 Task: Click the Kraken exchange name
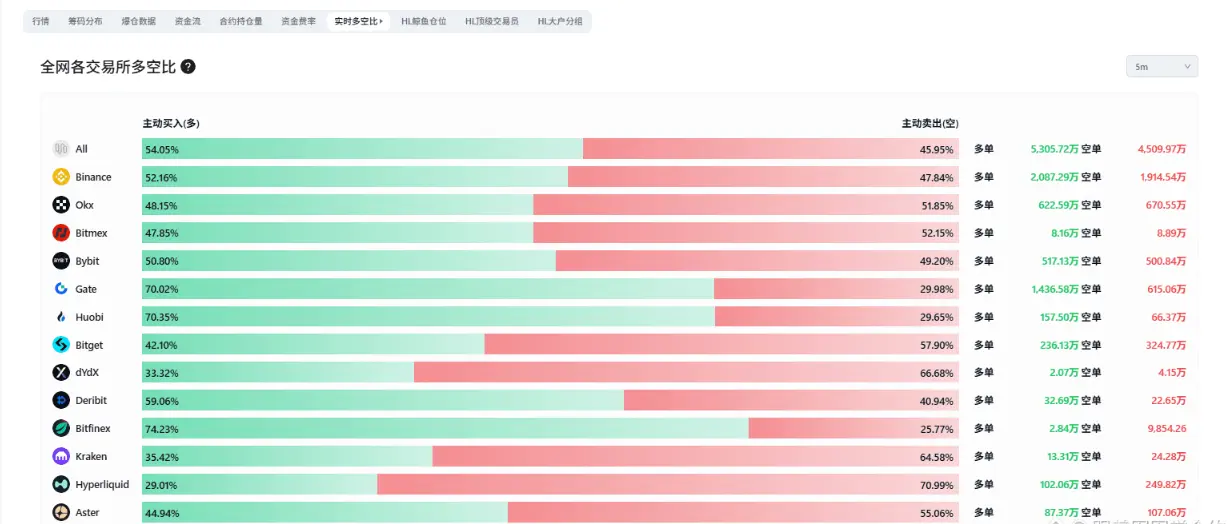[x=91, y=456]
